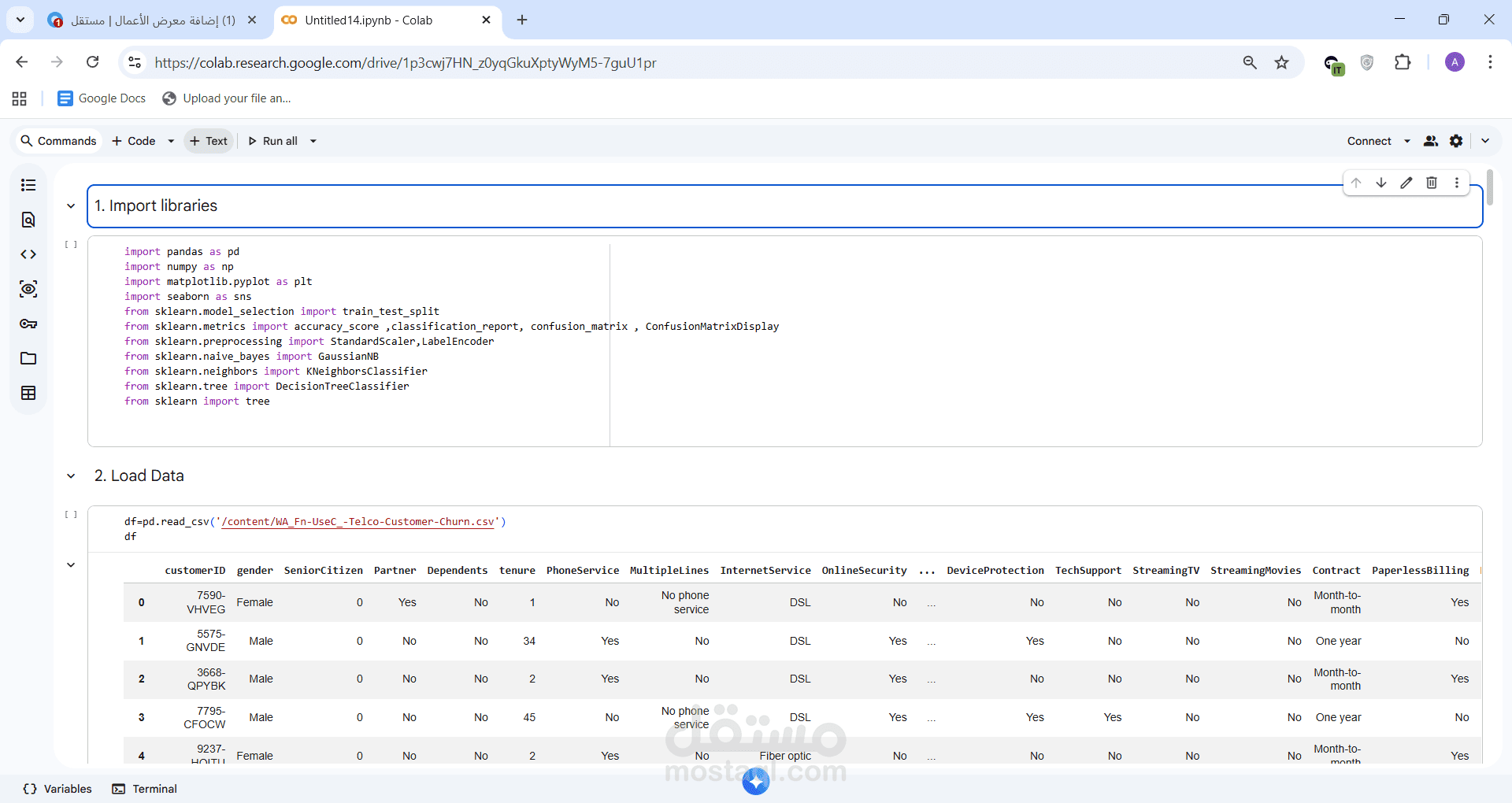Screen dimensions: 1512x803
Task: Open the Secrets key panel
Action: [x=28, y=324]
